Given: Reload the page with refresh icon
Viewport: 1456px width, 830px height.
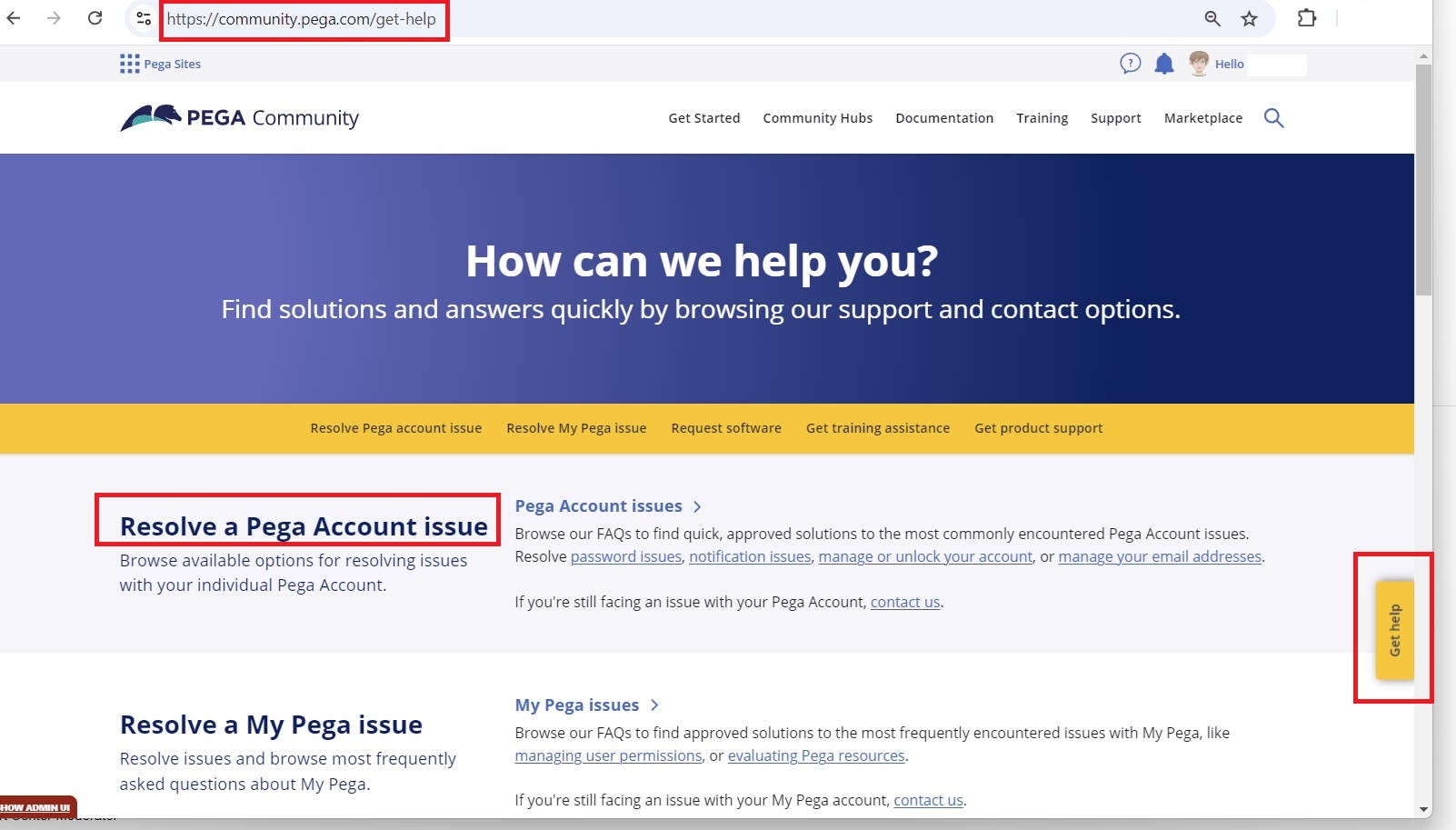Looking at the screenshot, I should pyautogui.click(x=95, y=18).
